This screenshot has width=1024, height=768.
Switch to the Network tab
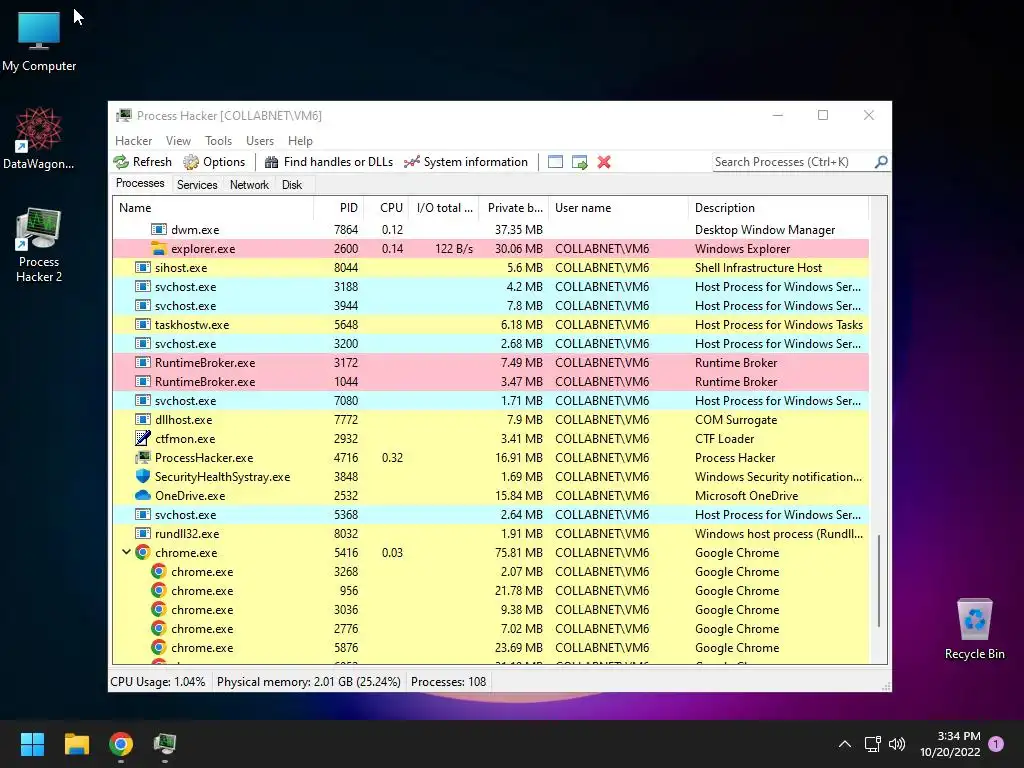[249, 185]
